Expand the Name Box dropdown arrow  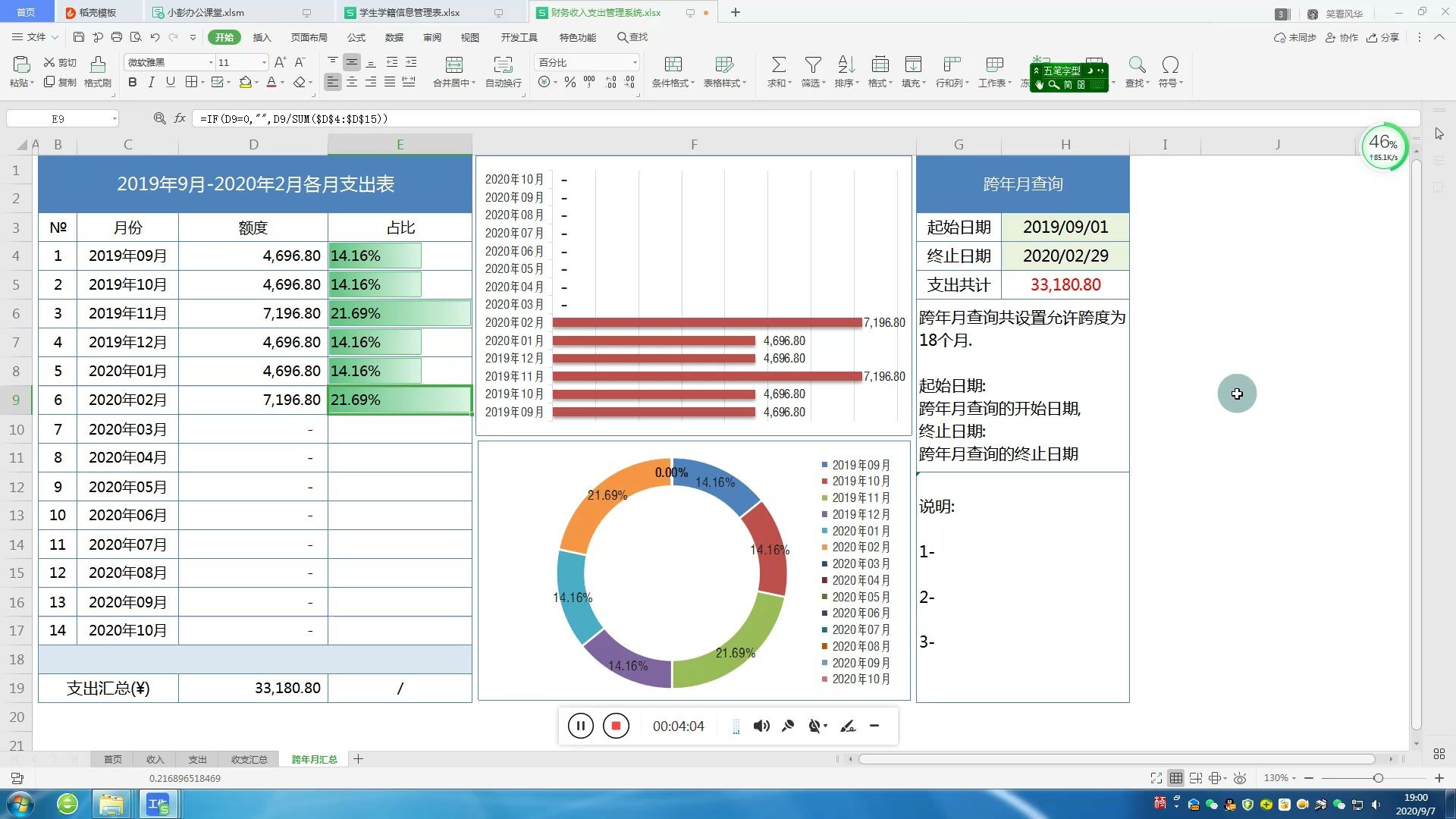tap(115, 119)
